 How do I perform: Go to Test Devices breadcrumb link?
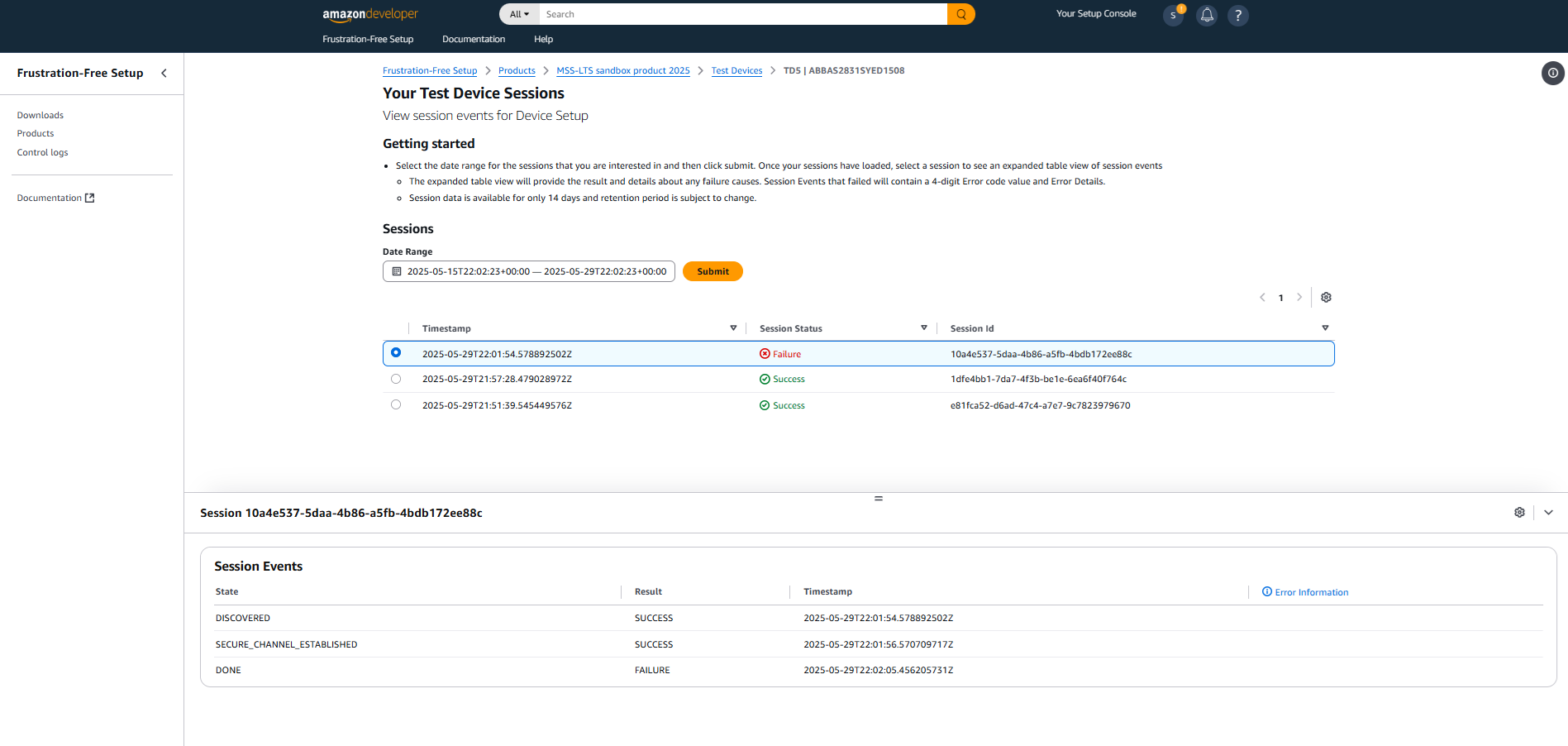pyautogui.click(x=736, y=70)
